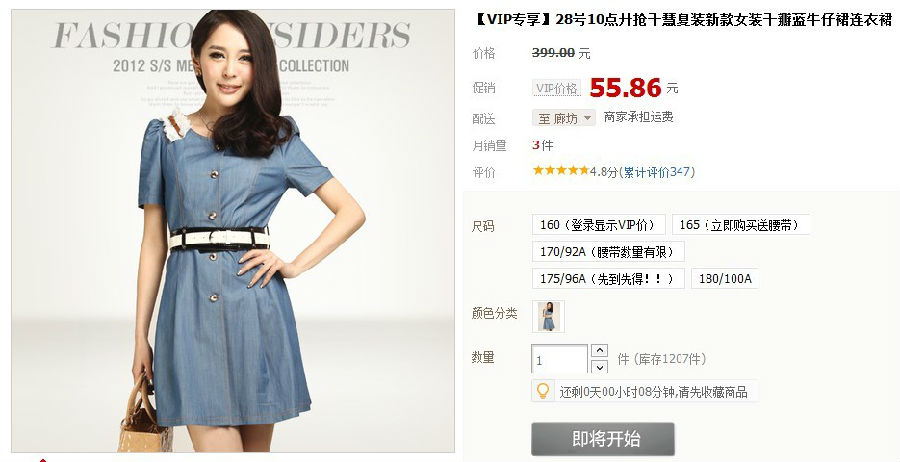Select size 160 option
This screenshot has width=900, height=462.
(x=598, y=225)
